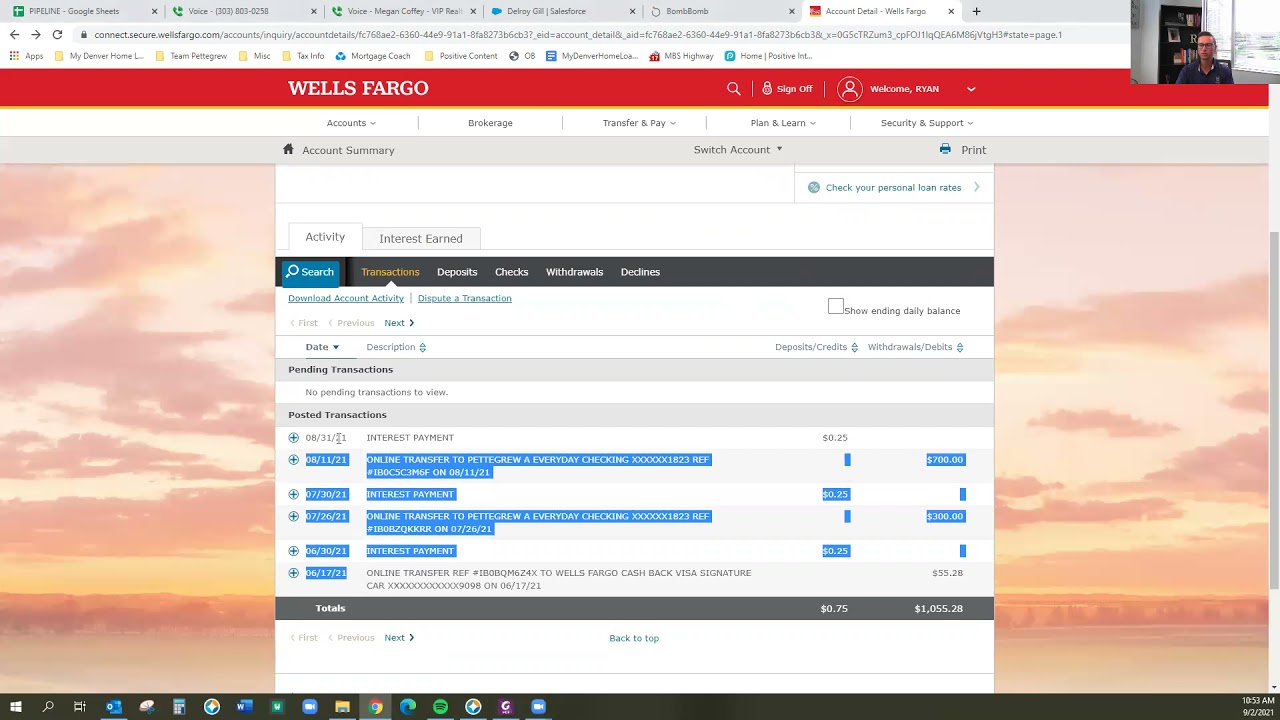Click the Wells Fargo site search magnifier icon
Image resolution: width=1280 pixels, height=720 pixels.
pyautogui.click(x=734, y=89)
